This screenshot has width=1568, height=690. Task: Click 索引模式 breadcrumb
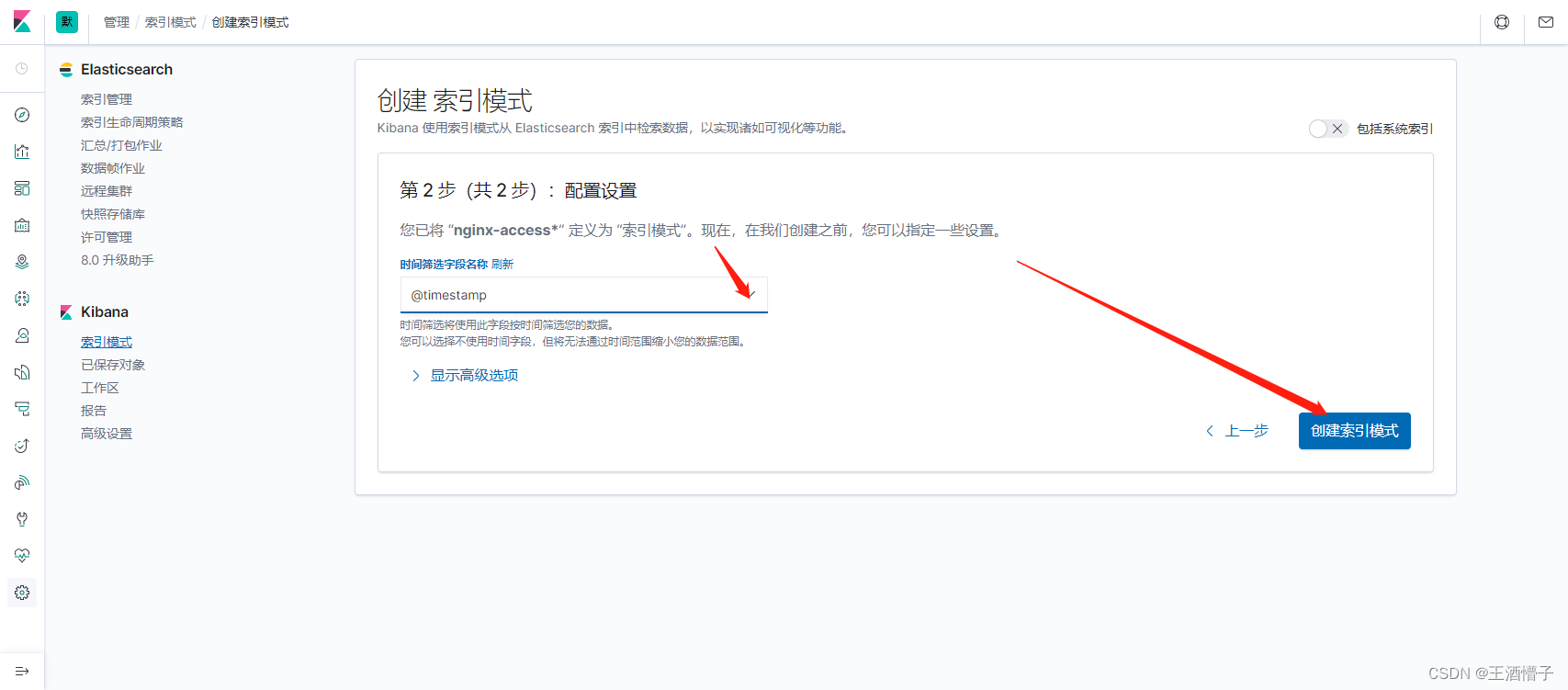coord(171,22)
